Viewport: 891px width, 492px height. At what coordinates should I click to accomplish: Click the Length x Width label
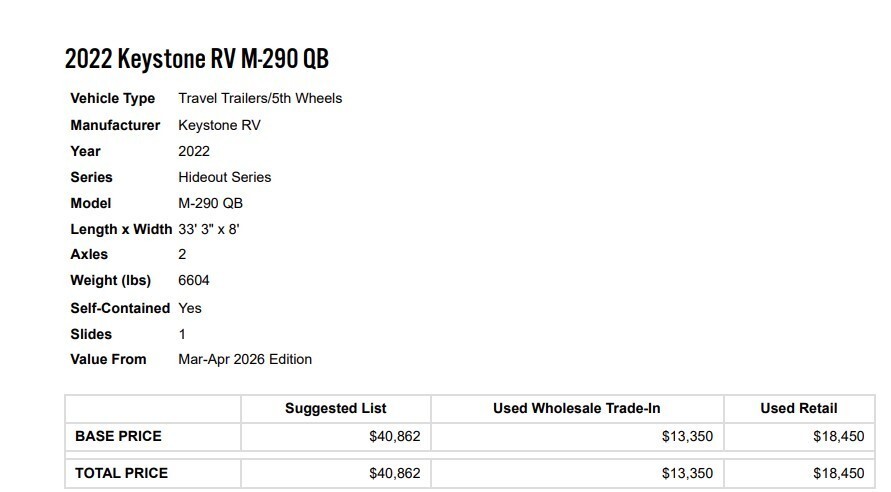(x=121, y=229)
